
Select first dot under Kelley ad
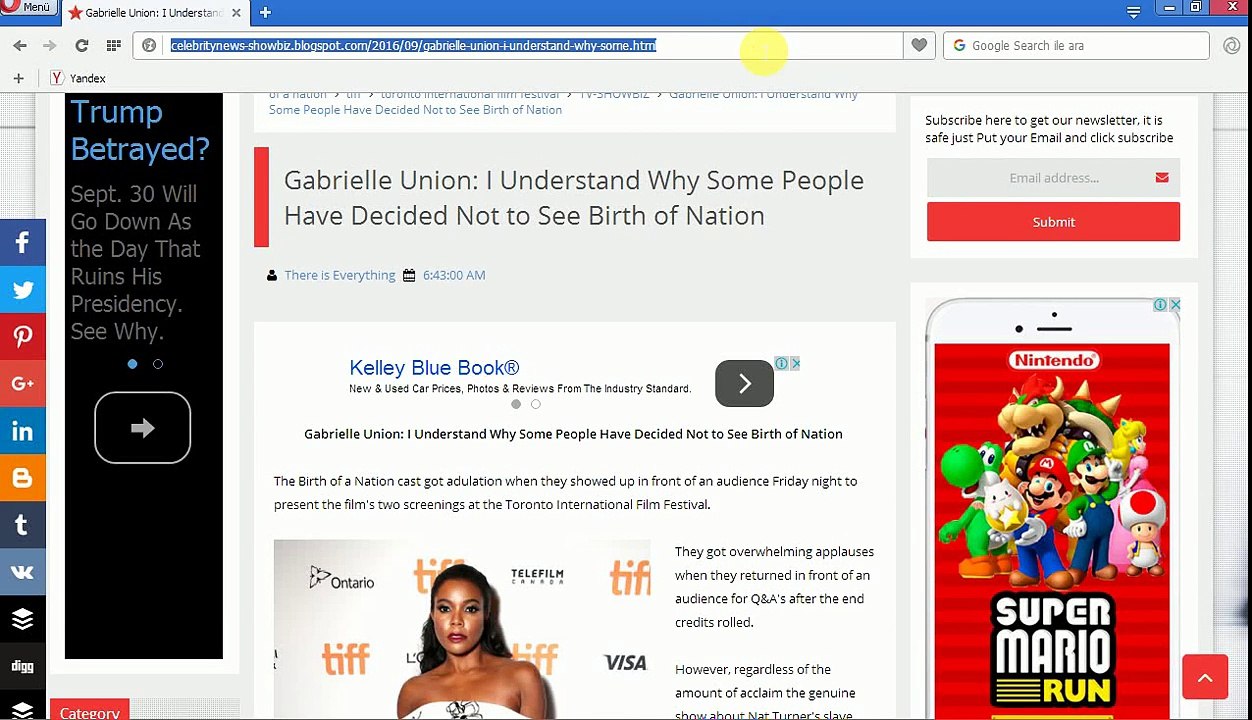(516, 404)
